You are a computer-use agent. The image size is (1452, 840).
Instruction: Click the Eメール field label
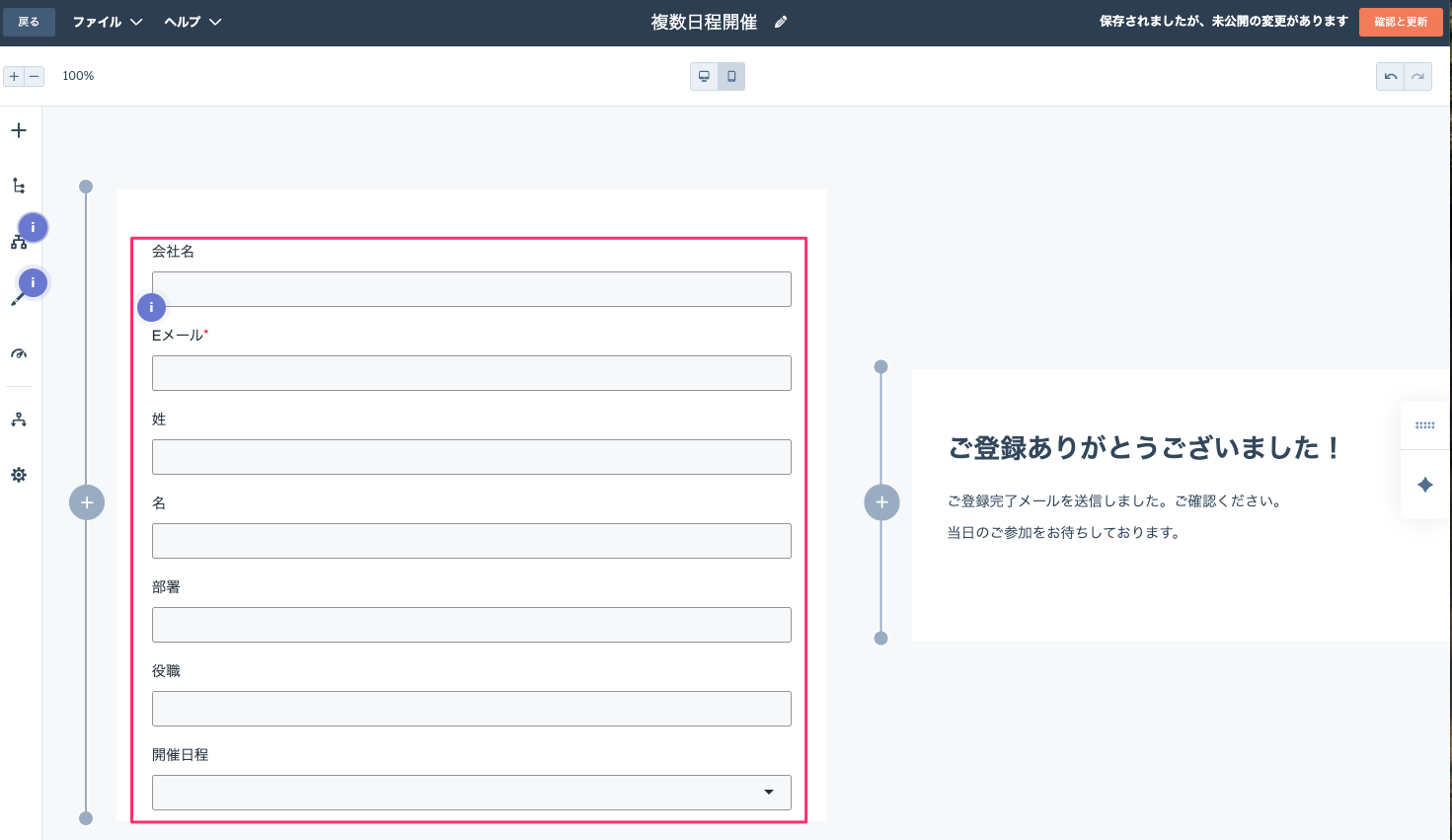(x=180, y=336)
